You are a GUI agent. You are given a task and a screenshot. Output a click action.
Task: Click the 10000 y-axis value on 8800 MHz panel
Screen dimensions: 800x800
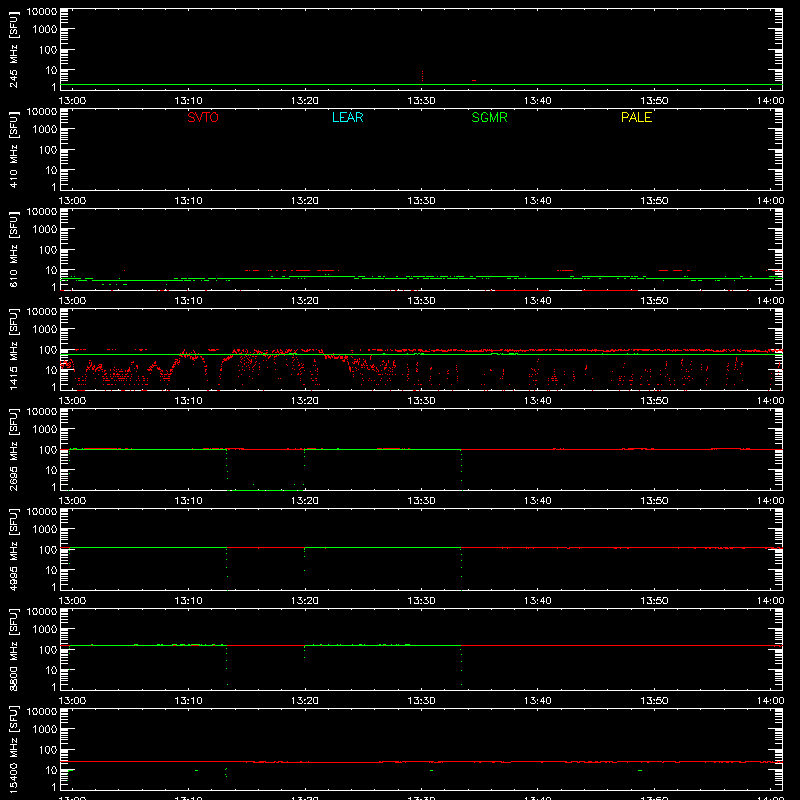[x=42, y=612]
